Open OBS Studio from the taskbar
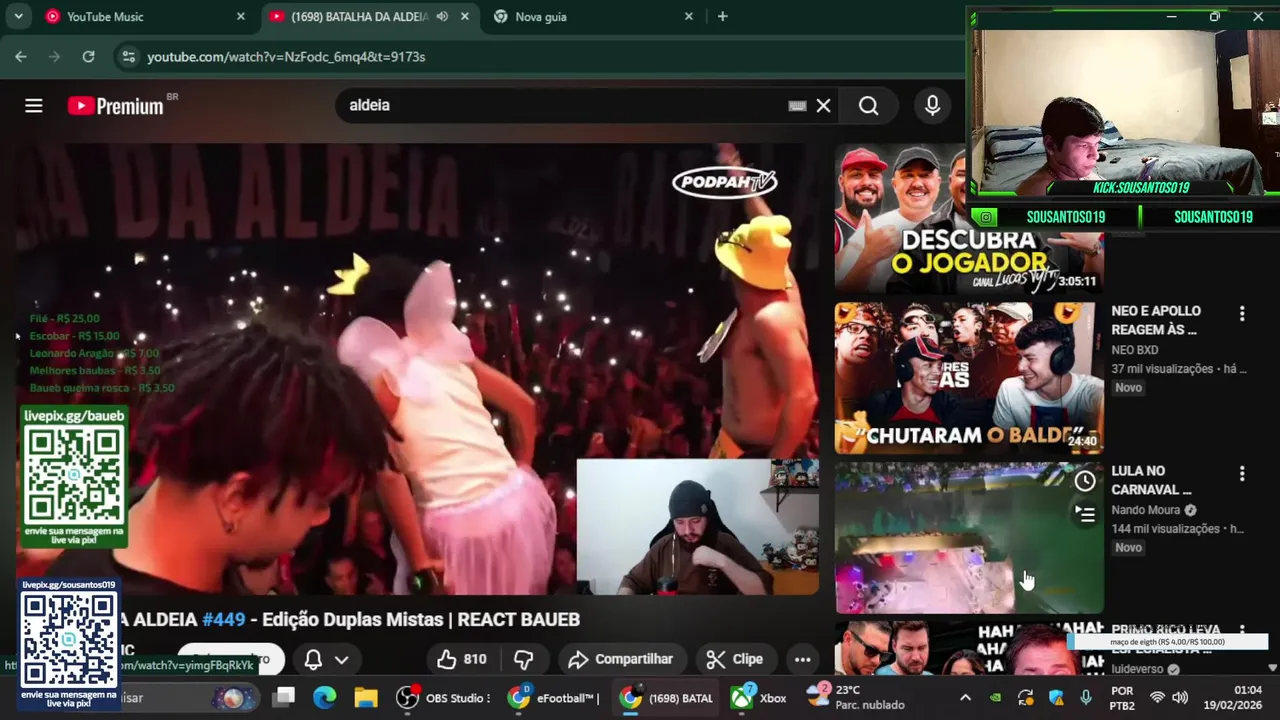The width and height of the screenshot is (1280, 720). click(x=443, y=698)
